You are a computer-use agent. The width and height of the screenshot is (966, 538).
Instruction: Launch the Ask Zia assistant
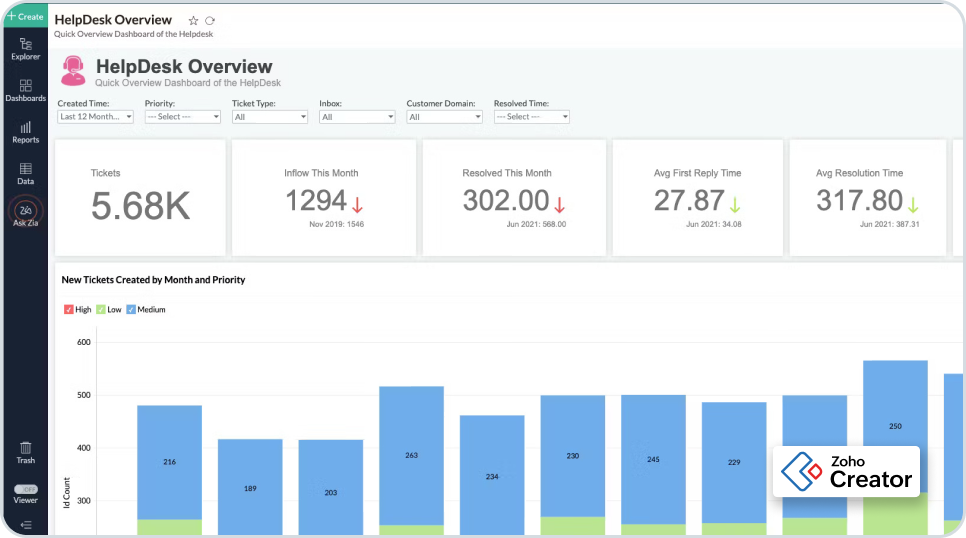tap(25, 213)
